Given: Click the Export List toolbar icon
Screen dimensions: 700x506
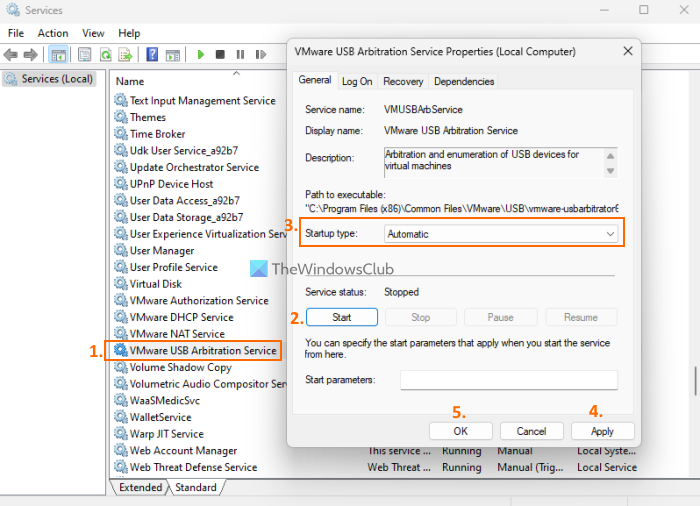Looking at the screenshot, I should 125,55.
